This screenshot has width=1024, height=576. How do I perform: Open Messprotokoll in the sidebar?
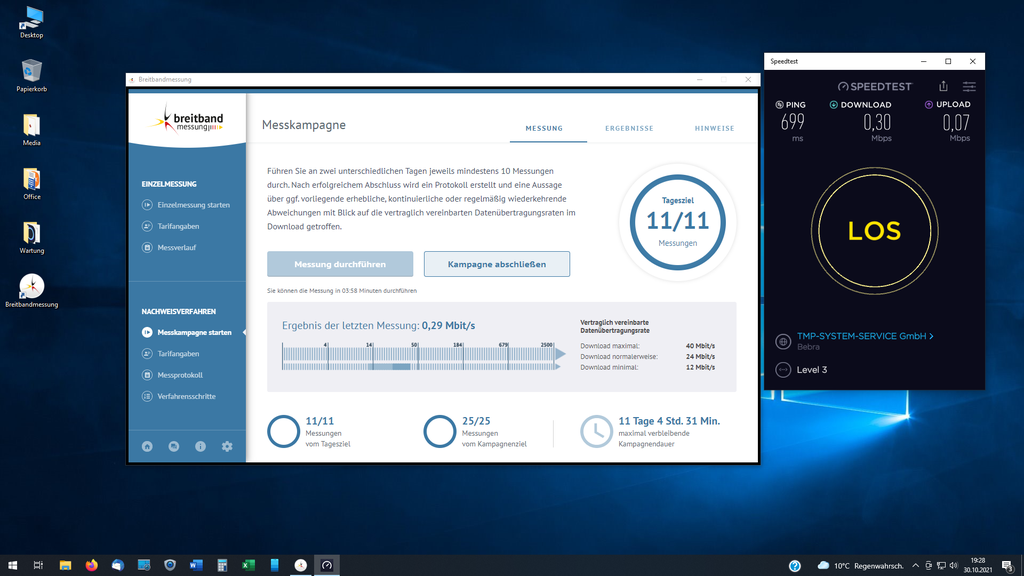173,375
